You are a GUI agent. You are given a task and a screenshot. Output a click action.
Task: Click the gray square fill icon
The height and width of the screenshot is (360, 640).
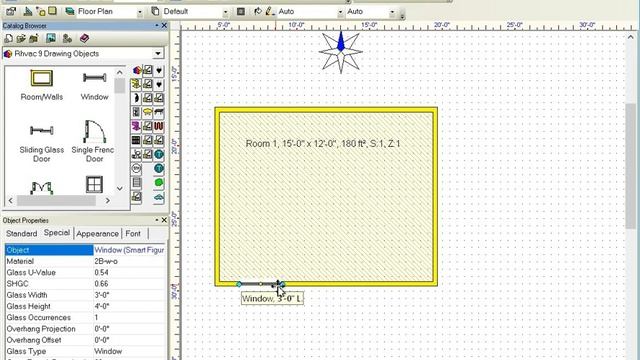pos(241,11)
